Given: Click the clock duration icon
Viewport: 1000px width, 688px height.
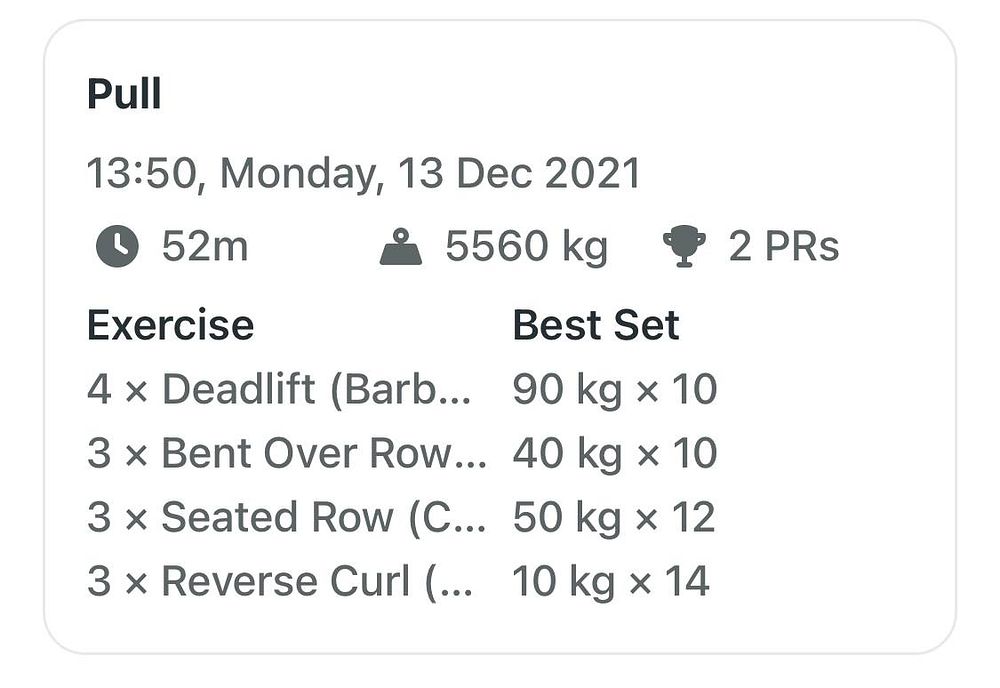Looking at the screenshot, I should [117, 245].
